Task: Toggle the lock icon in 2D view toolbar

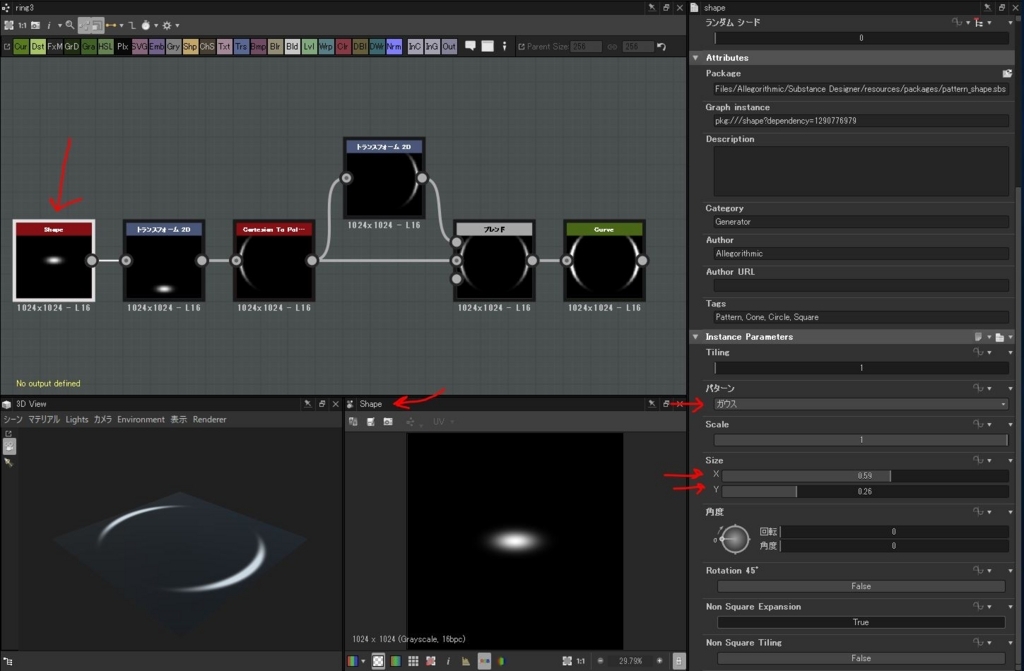Action: pyautogui.click(x=679, y=661)
